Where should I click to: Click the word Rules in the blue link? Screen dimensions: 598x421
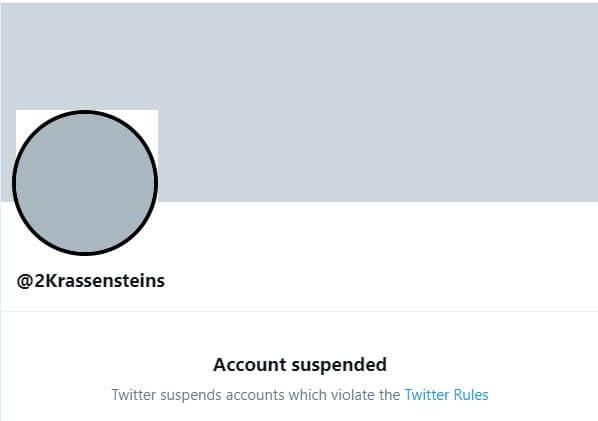tap(471, 395)
